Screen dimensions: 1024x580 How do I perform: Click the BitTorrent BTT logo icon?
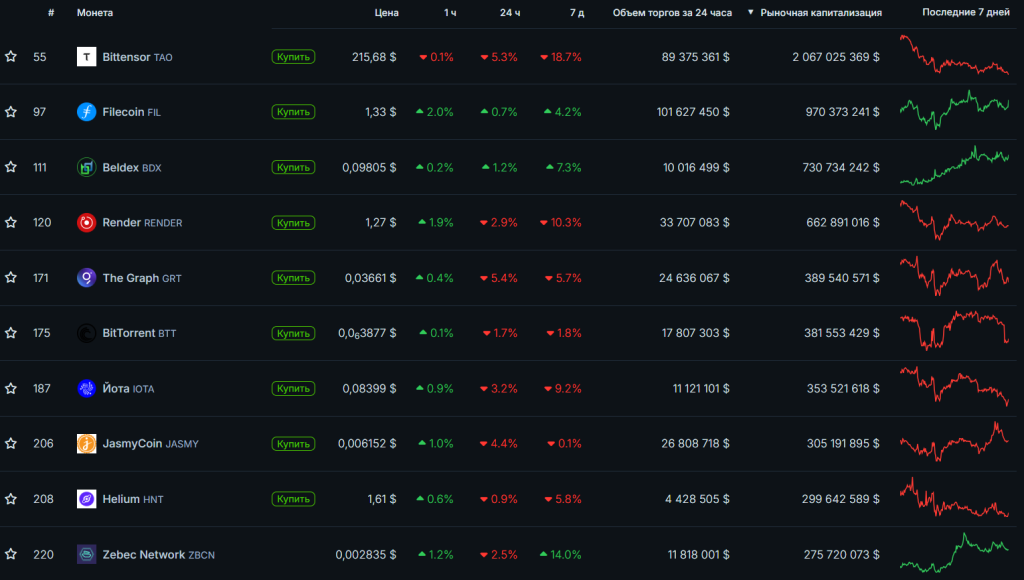tap(86, 333)
